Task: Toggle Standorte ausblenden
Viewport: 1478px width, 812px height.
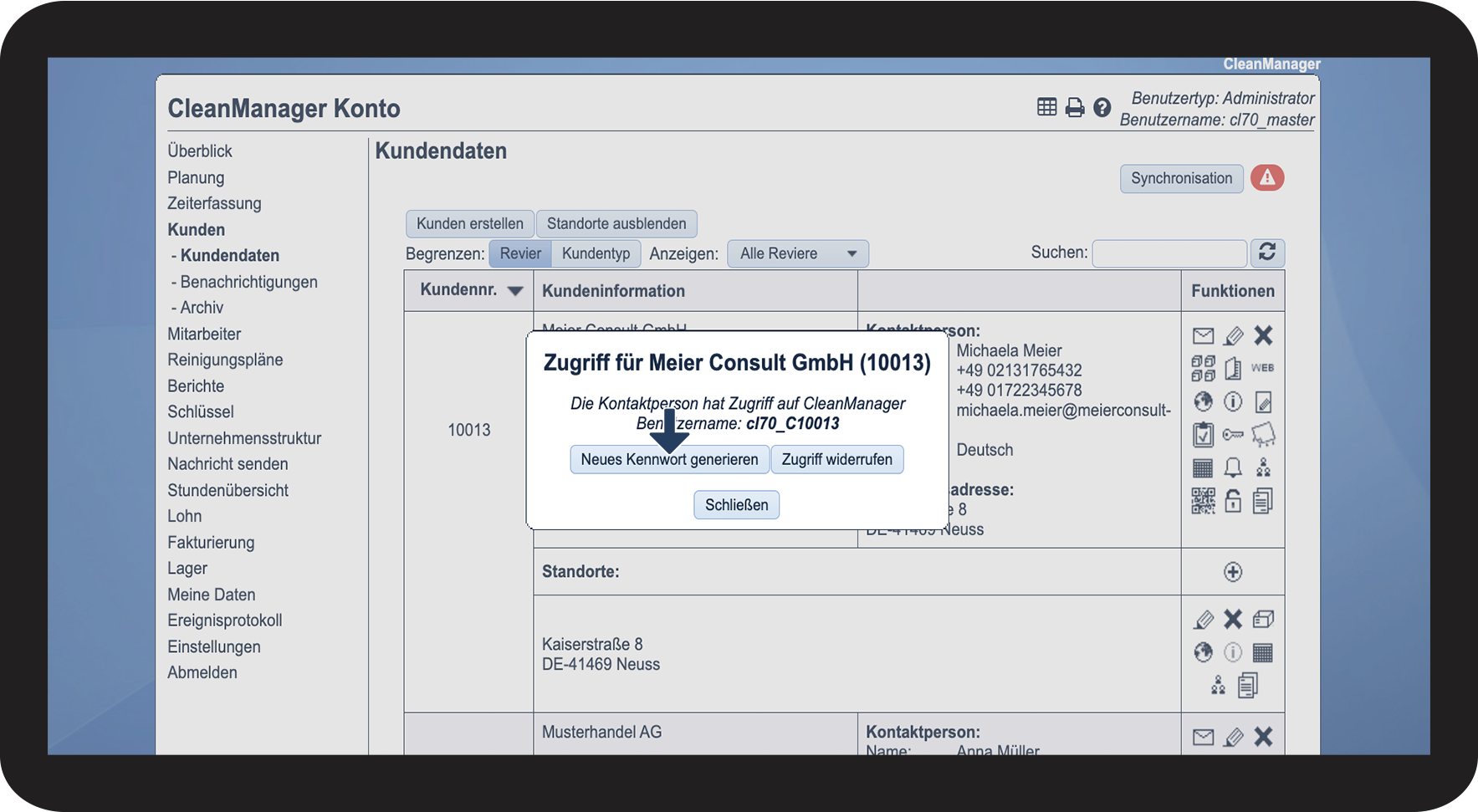Action: coord(616,223)
